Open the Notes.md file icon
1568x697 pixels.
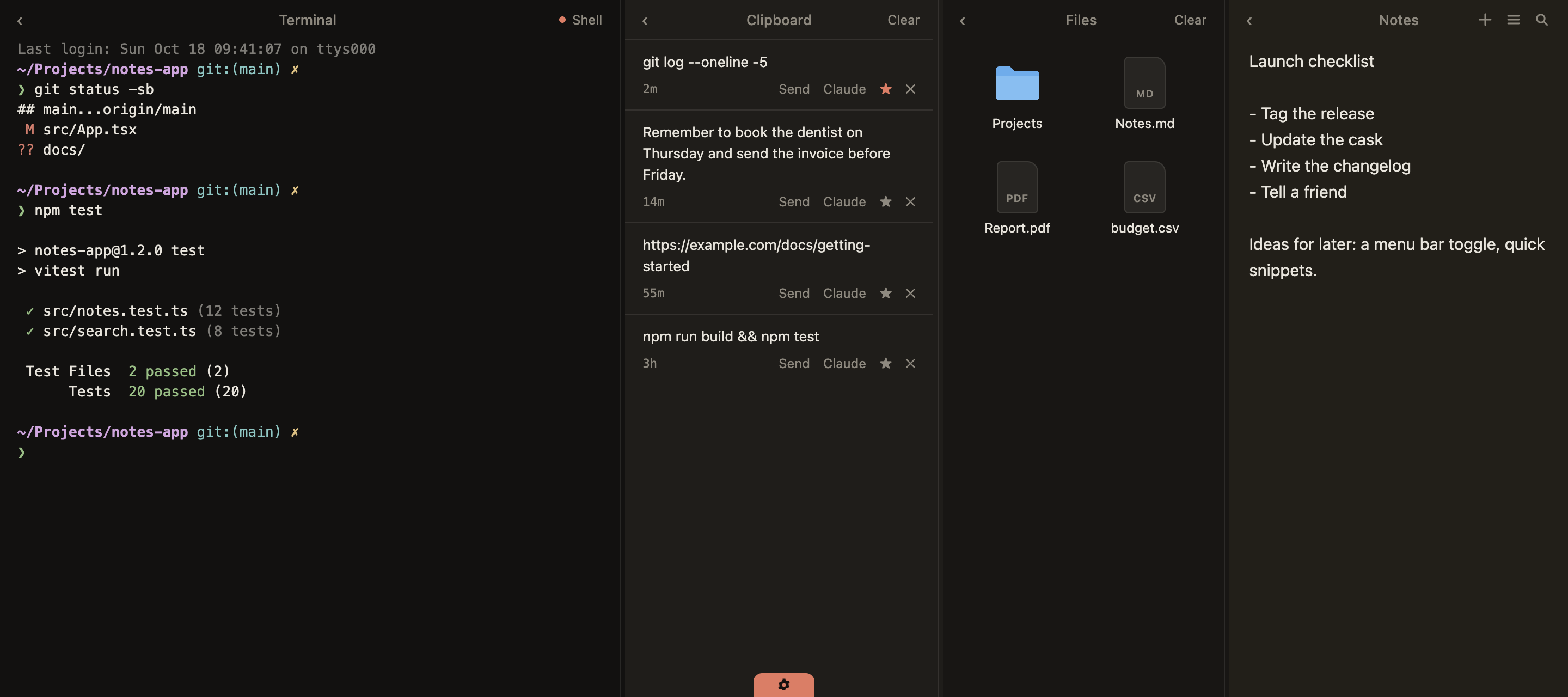[1144, 83]
